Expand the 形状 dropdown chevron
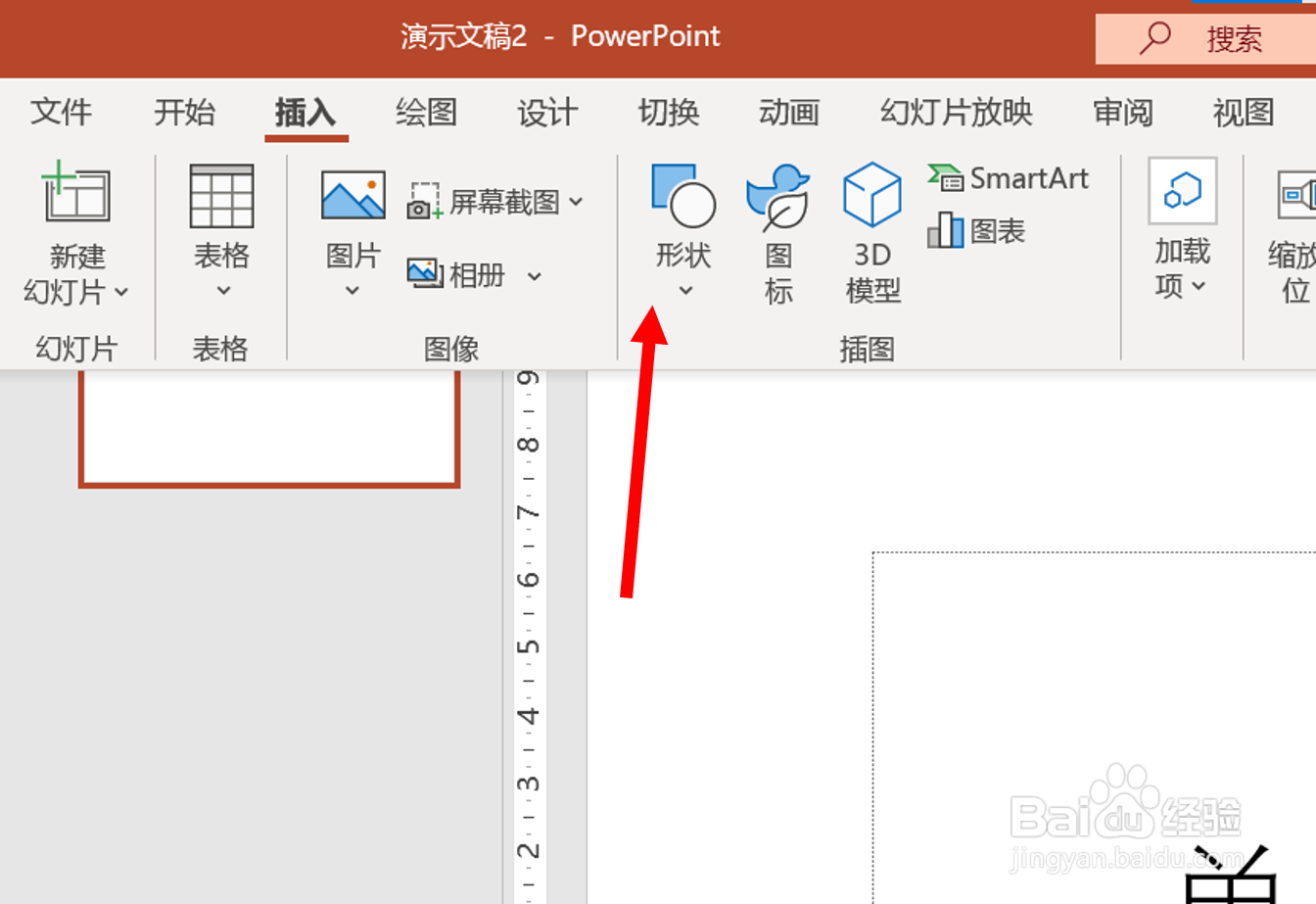Image resolution: width=1316 pixels, height=904 pixels. click(685, 291)
